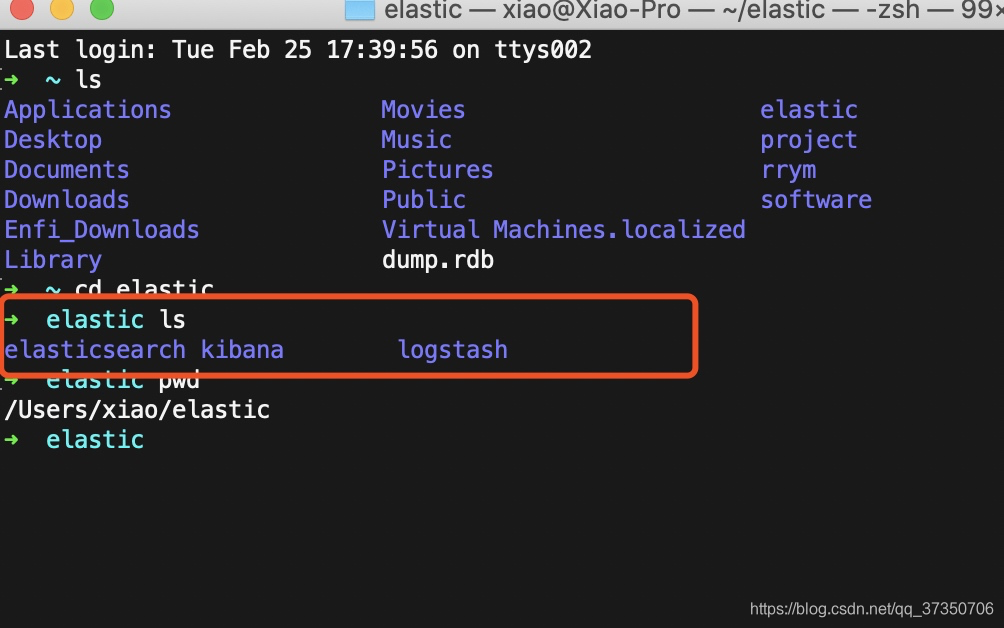The width and height of the screenshot is (1004, 628).
Task: Select 'elastic' in the home directory listing
Action: tap(809, 110)
